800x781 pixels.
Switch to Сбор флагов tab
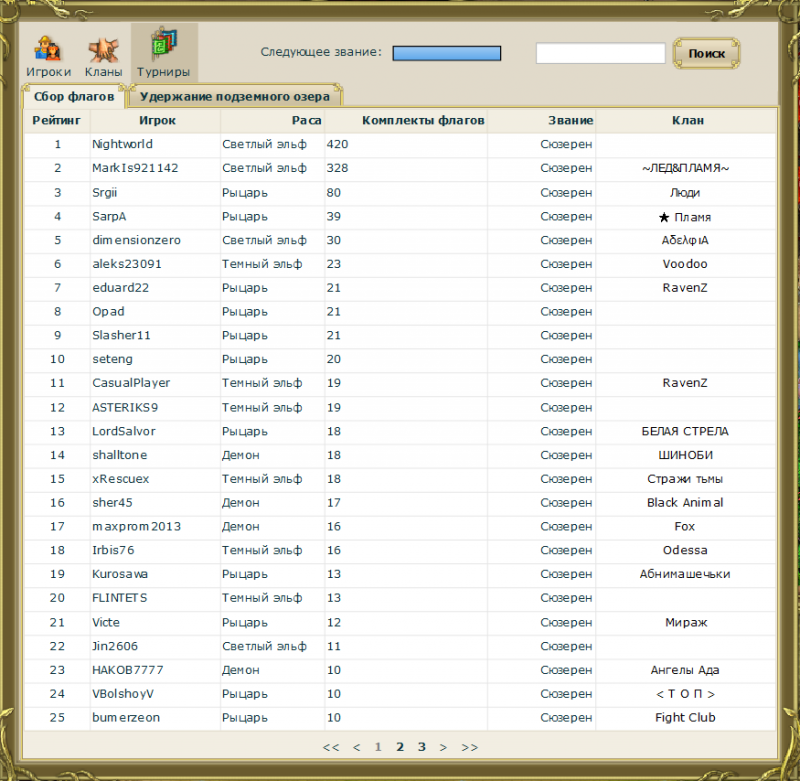click(74, 97)
